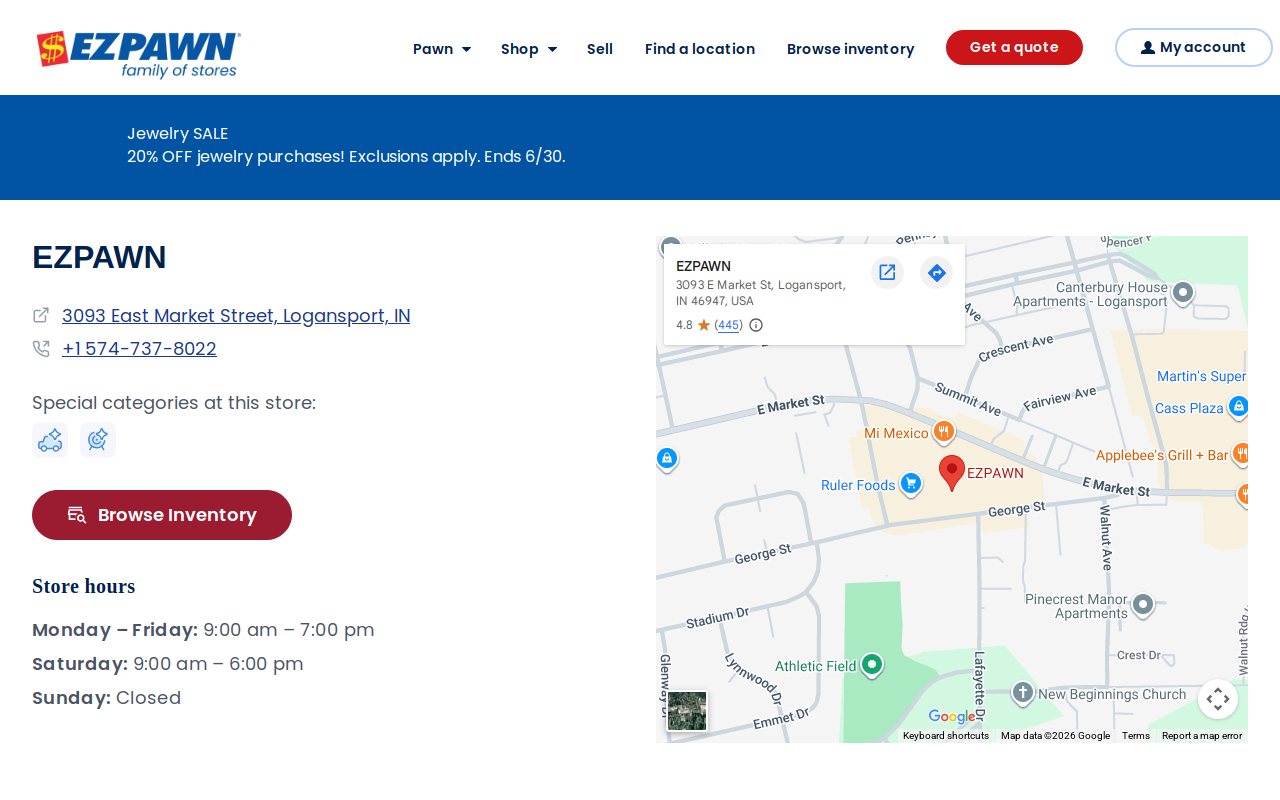Click the Get a quote button
The image size is (1280, 800).
(x=1014, y=47)
